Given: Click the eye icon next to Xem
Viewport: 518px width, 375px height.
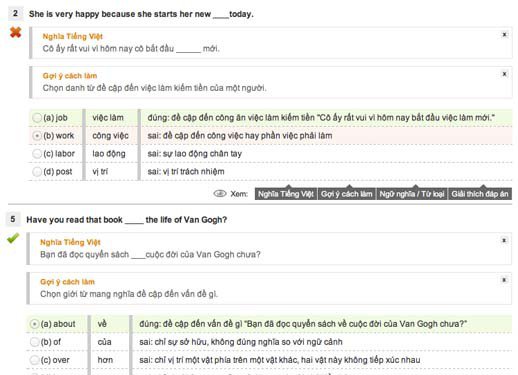Looking at the screenshot, I should coord(220,193).
